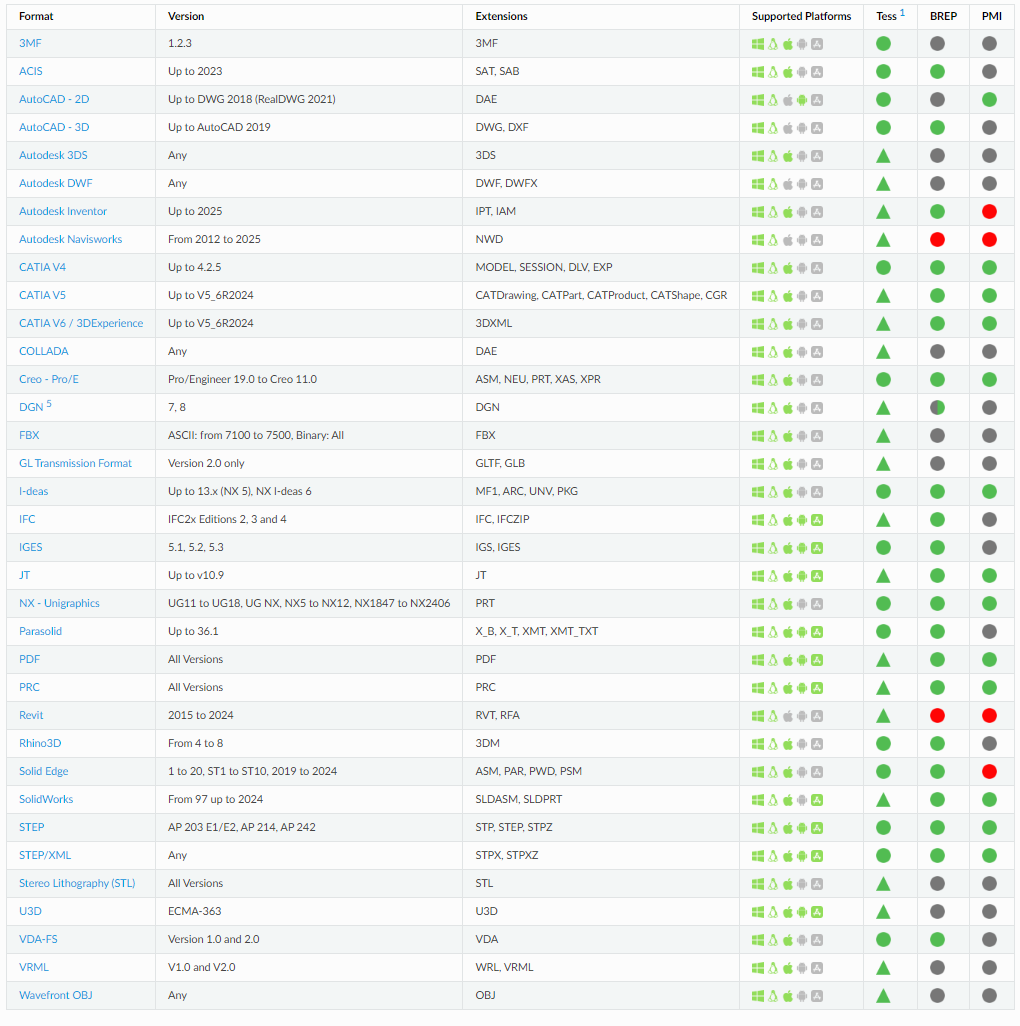
Task: Click the 'X_B, X_T, XMT, XMT_TXT' extensions cell
Action: (x=536, y=631)
